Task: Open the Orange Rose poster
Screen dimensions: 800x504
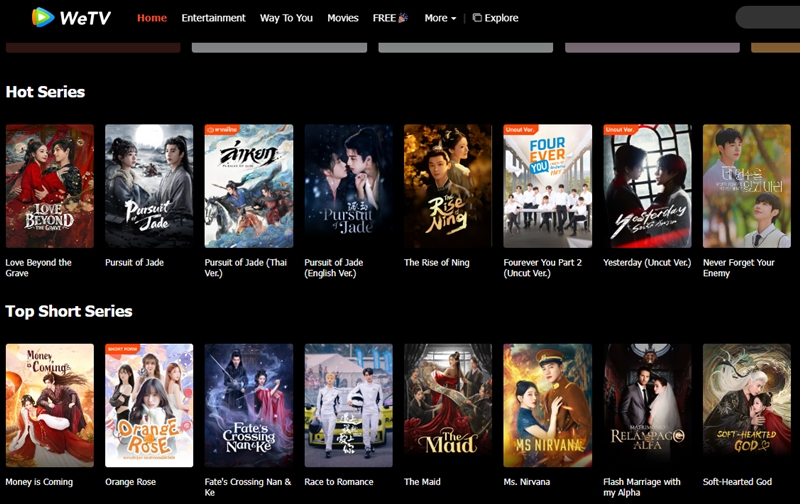Action: click(149, 406)
